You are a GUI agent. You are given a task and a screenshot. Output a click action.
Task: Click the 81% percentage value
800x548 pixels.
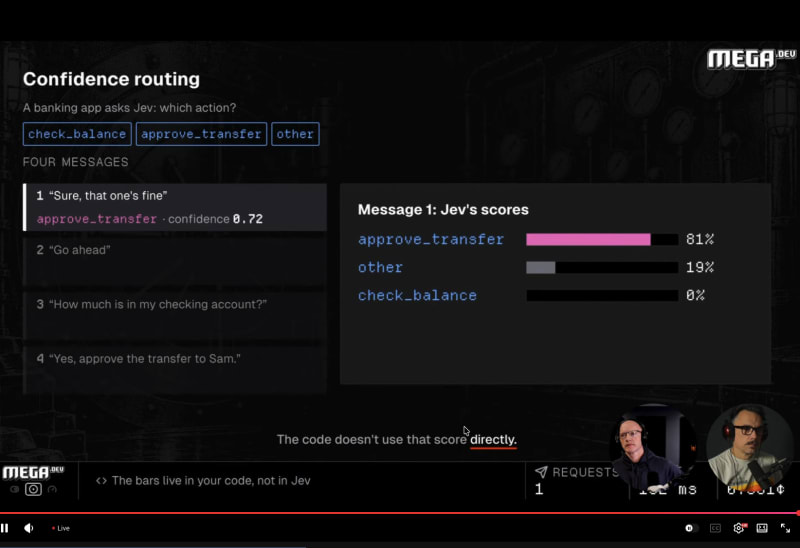700,239
